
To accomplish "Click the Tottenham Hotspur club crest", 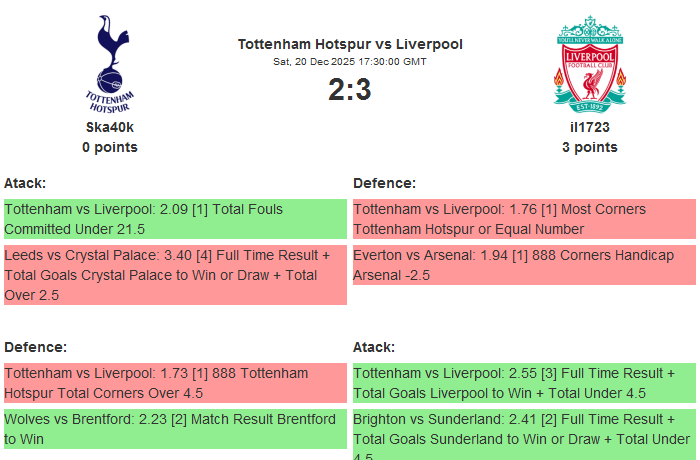I will (110, 63).
